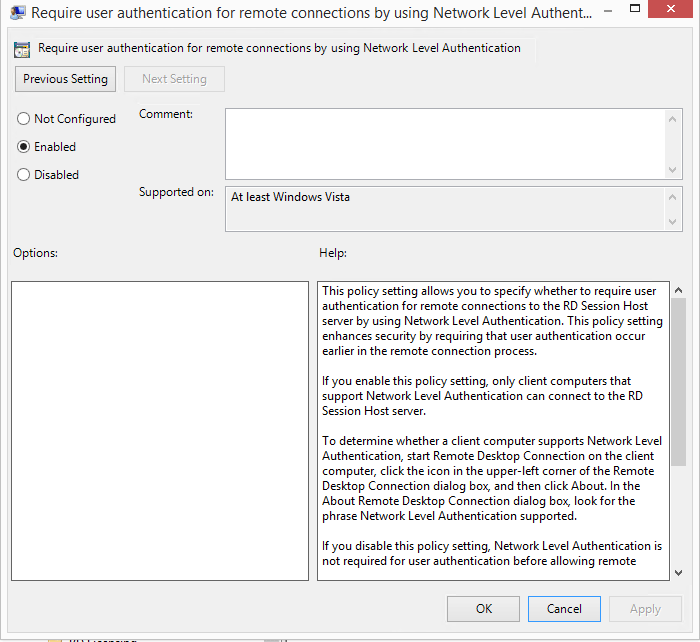Viewport: 700px width, 642px height.
Task: Click the Apply button
Action: click(645, 609)
